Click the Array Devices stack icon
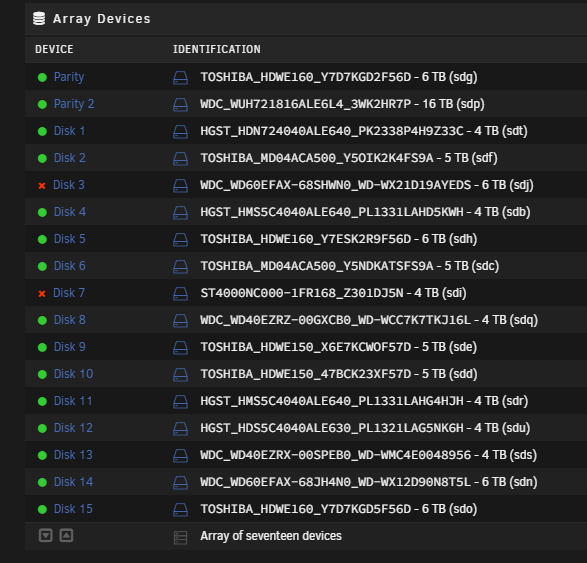The width and height of the screenshot is (587, 563). 39,18
